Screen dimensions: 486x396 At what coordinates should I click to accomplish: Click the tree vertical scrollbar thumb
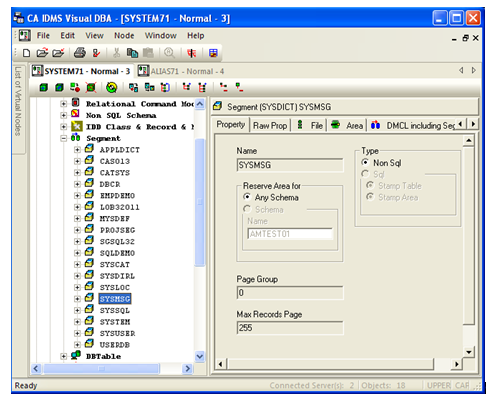point(199,202)
